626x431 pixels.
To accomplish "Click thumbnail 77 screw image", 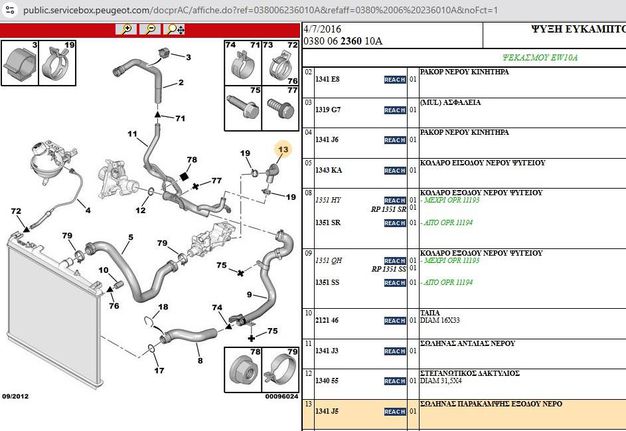I will point(281,108).
